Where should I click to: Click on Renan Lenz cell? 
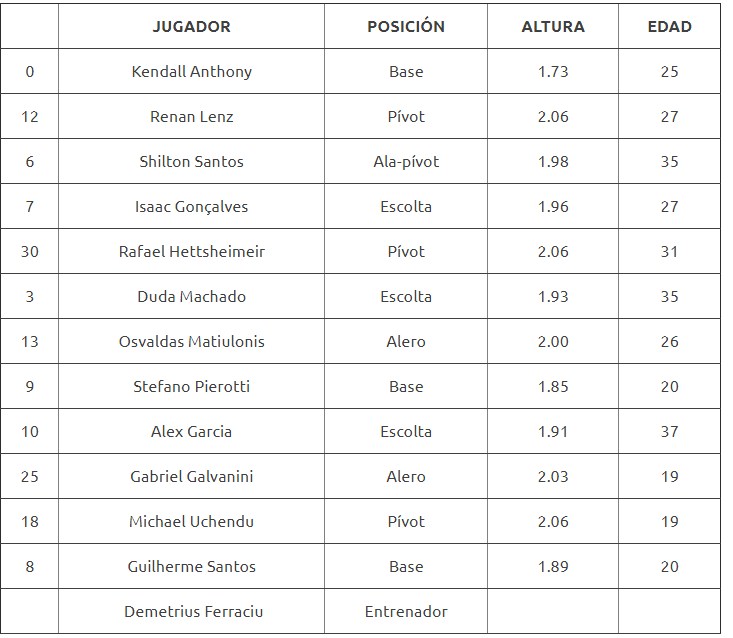192,117
